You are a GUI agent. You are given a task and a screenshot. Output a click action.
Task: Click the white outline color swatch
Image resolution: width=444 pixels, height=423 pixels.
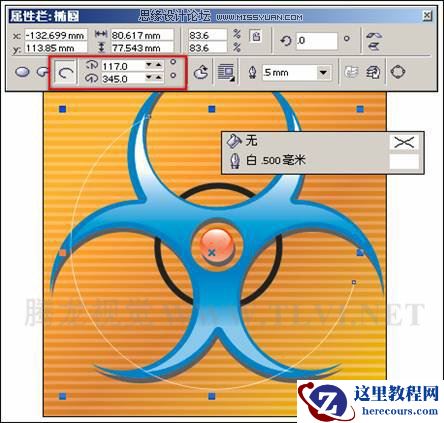(x=404, y=161)
